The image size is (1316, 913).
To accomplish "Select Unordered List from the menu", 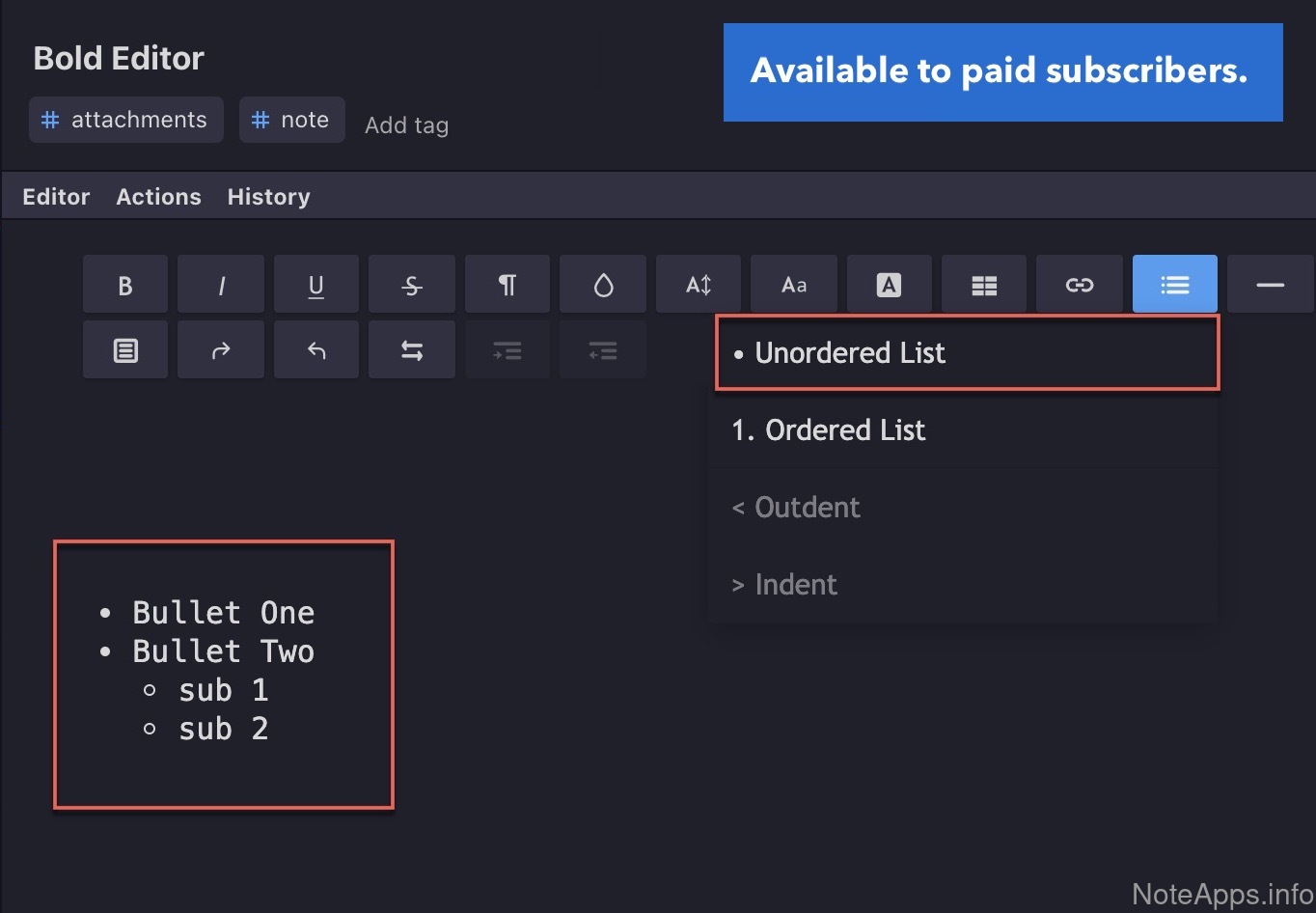I will click(966, 353).
